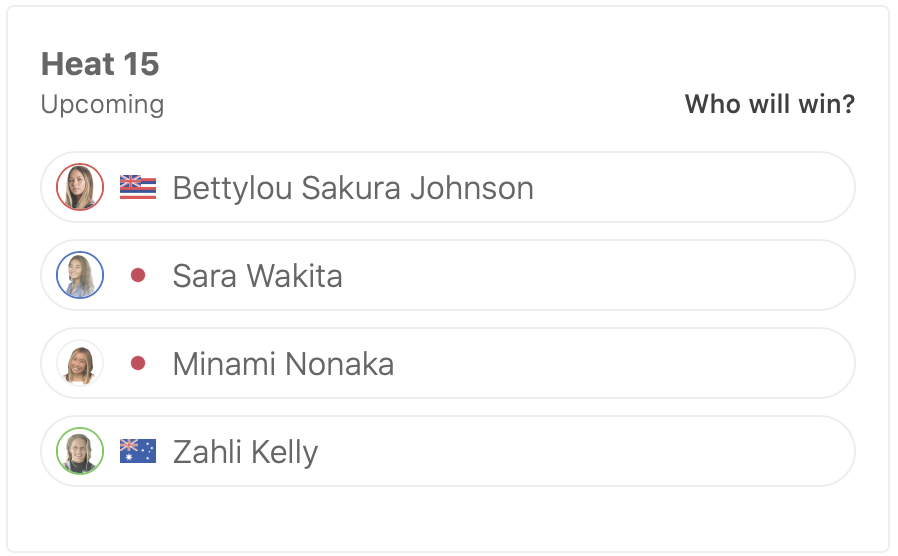This screenshot has width=898, height=556.
Task: Click Sara Wakita's profile picture
Action: pos(80,275)
